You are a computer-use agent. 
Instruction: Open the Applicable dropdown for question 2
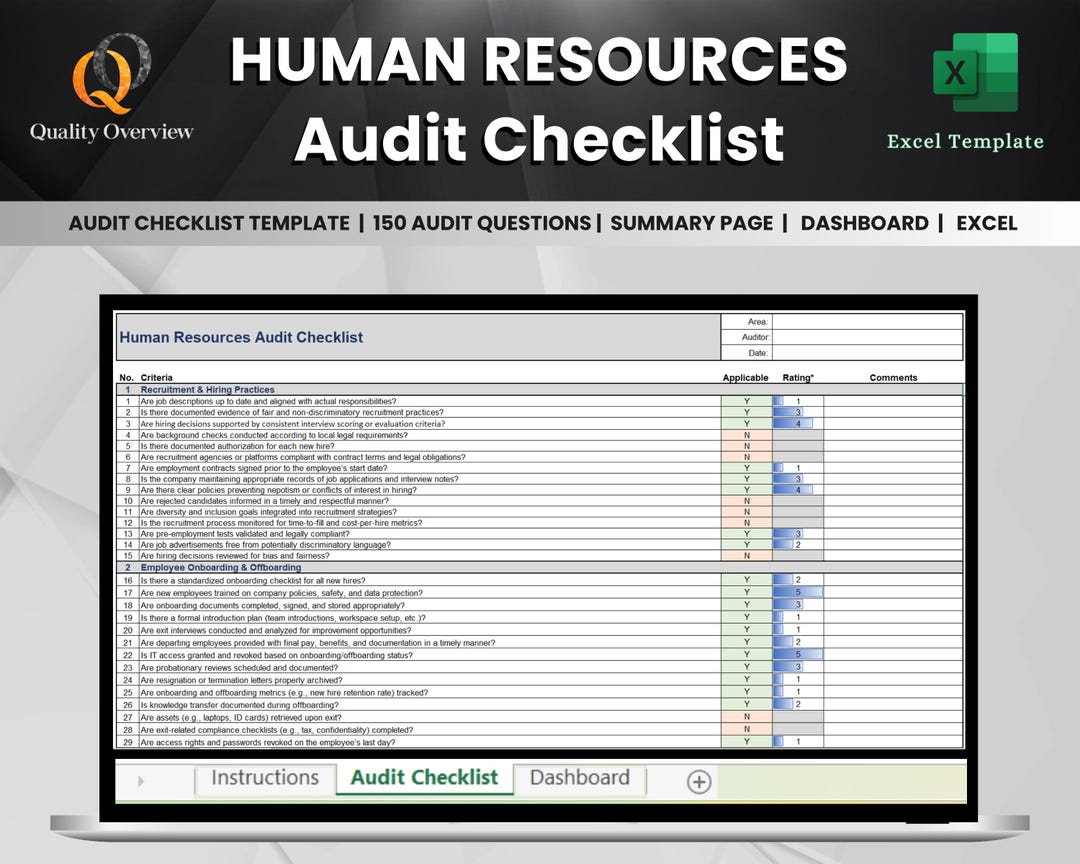coord(746,412)
